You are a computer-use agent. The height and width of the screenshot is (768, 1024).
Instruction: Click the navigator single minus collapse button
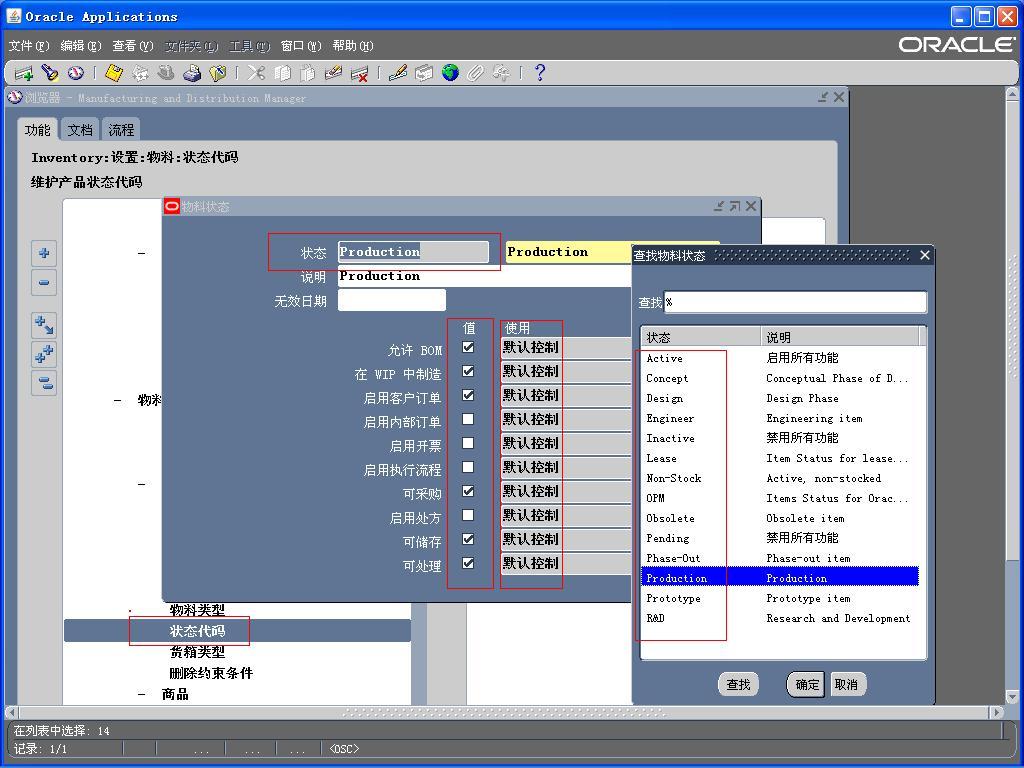[x=44, y=282]
